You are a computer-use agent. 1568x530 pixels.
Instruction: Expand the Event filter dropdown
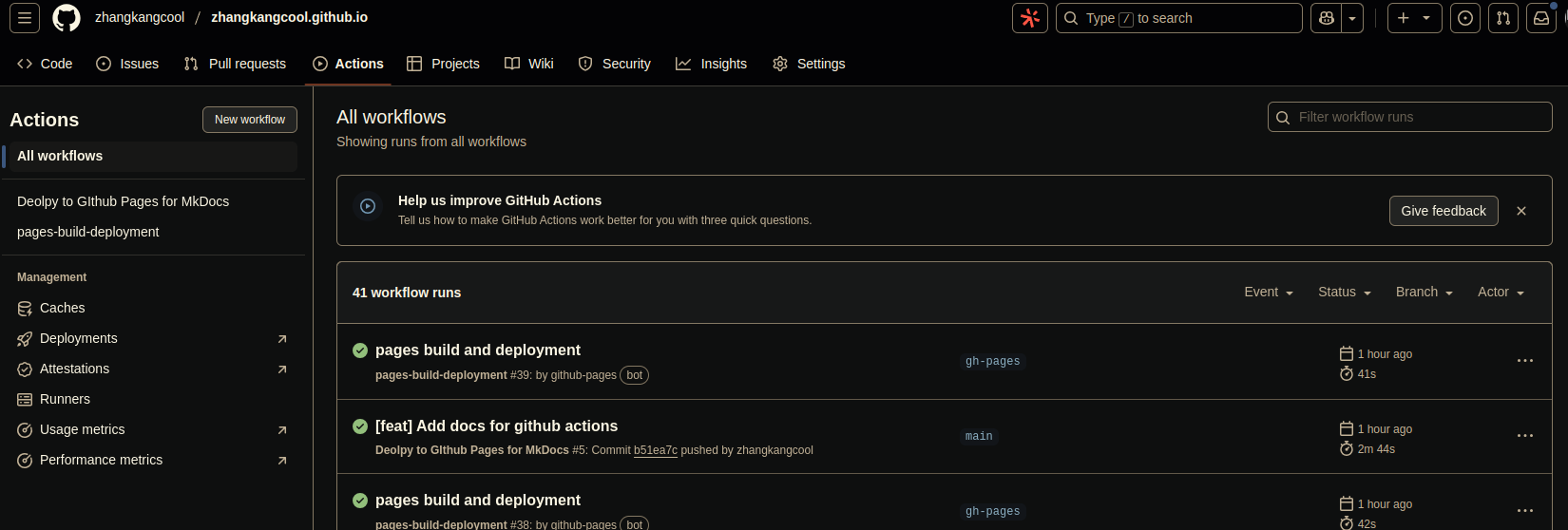(1269, 292)
